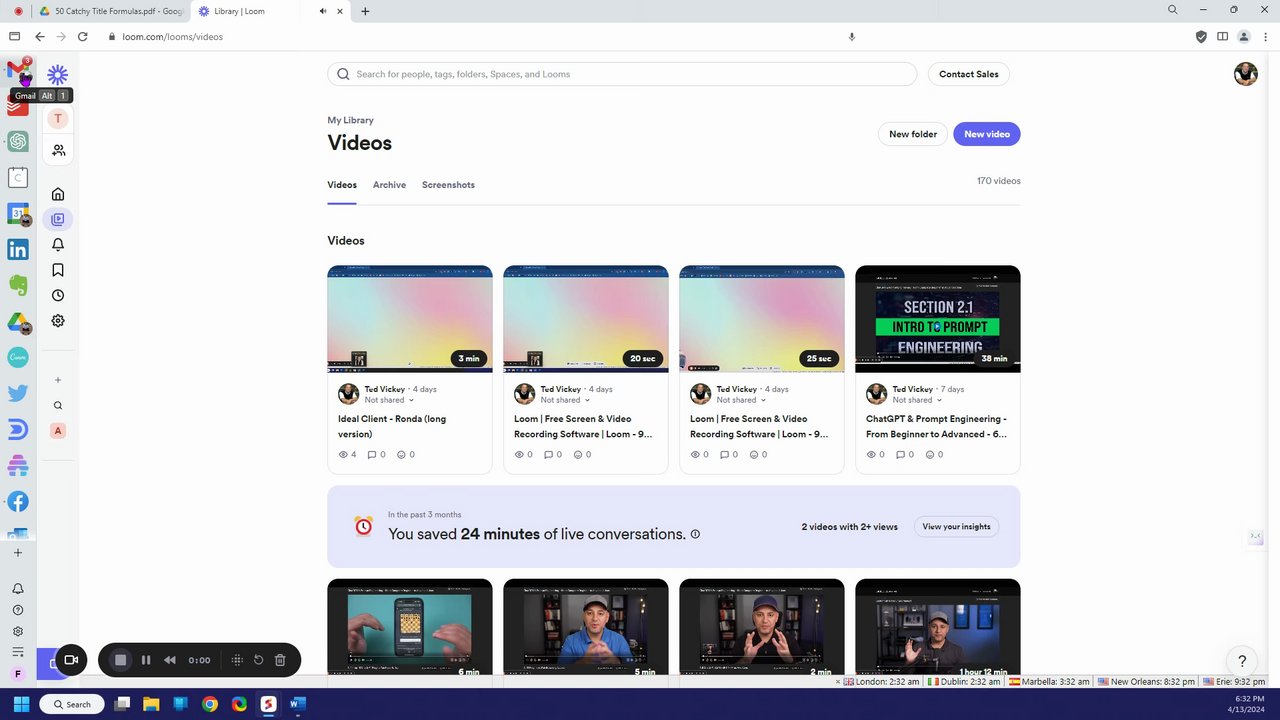This screenshot has width=1280, height=720.
Task: Open the 38 min Section 2.1 thumbnail
Action: 938,319
